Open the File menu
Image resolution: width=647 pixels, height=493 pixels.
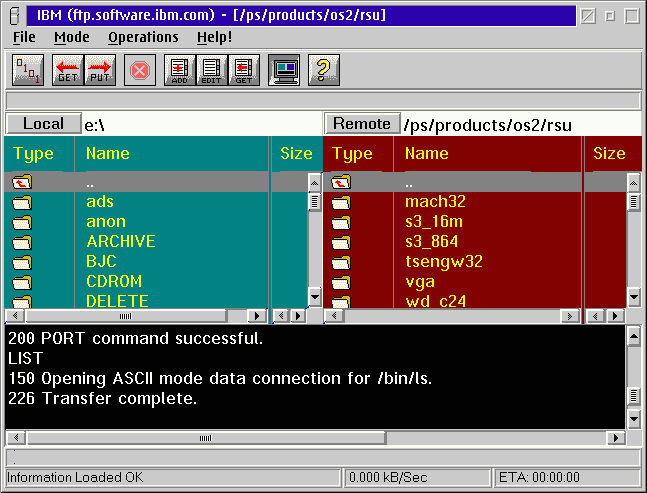(x=24, y=38)
